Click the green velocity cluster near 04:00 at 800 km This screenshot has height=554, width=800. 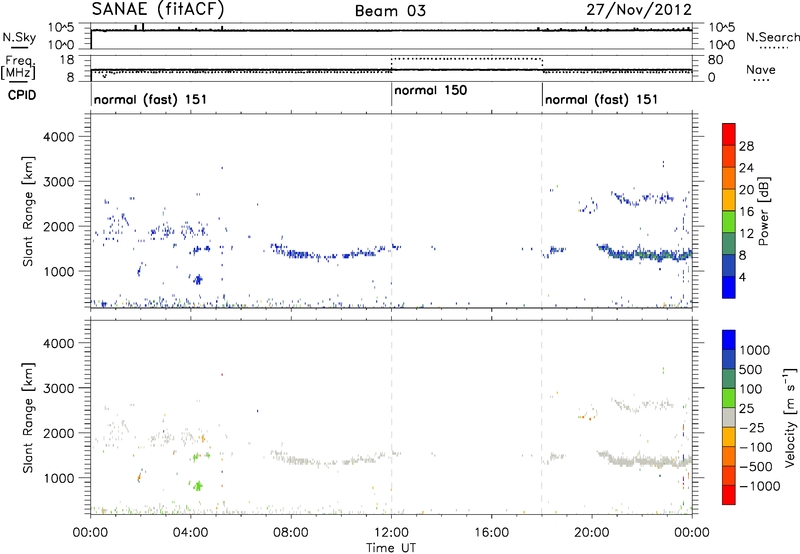(197, 486)
